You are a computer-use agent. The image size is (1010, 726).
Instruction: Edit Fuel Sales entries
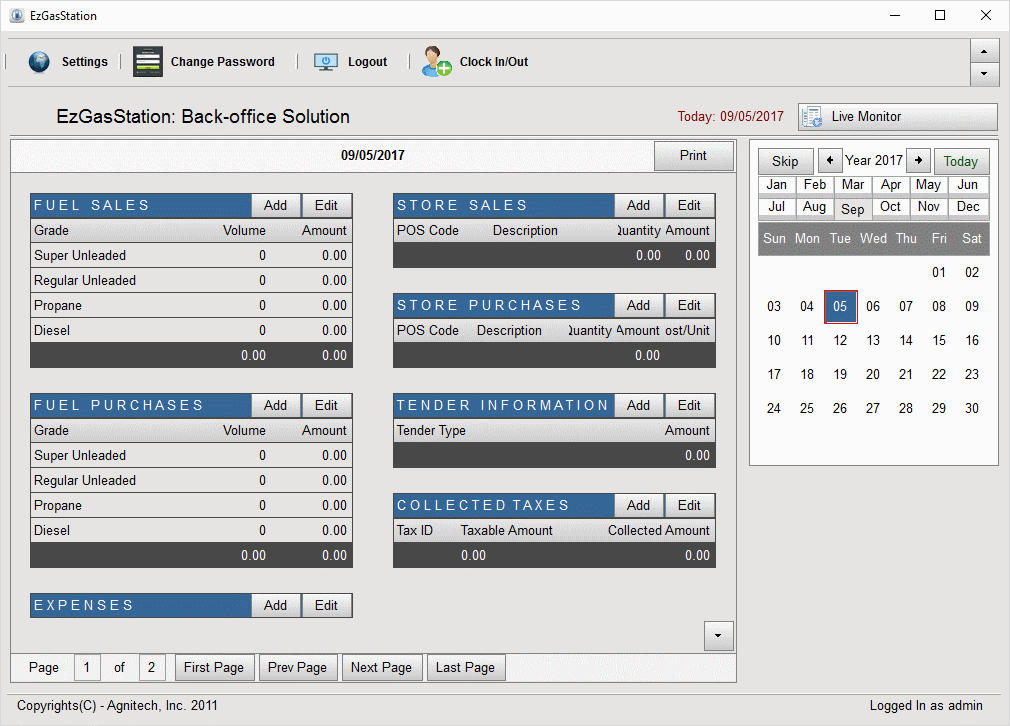(x=326, y=205)
